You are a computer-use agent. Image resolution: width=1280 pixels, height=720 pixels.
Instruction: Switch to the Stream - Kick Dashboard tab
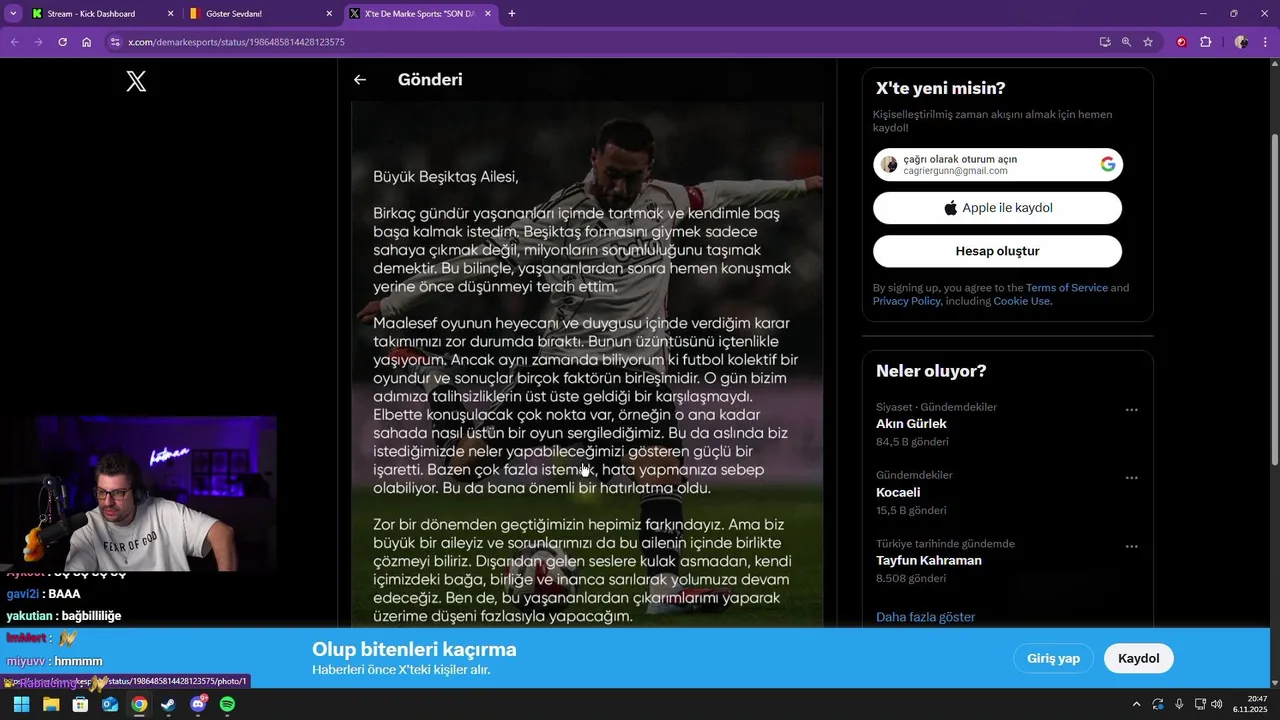103,14
